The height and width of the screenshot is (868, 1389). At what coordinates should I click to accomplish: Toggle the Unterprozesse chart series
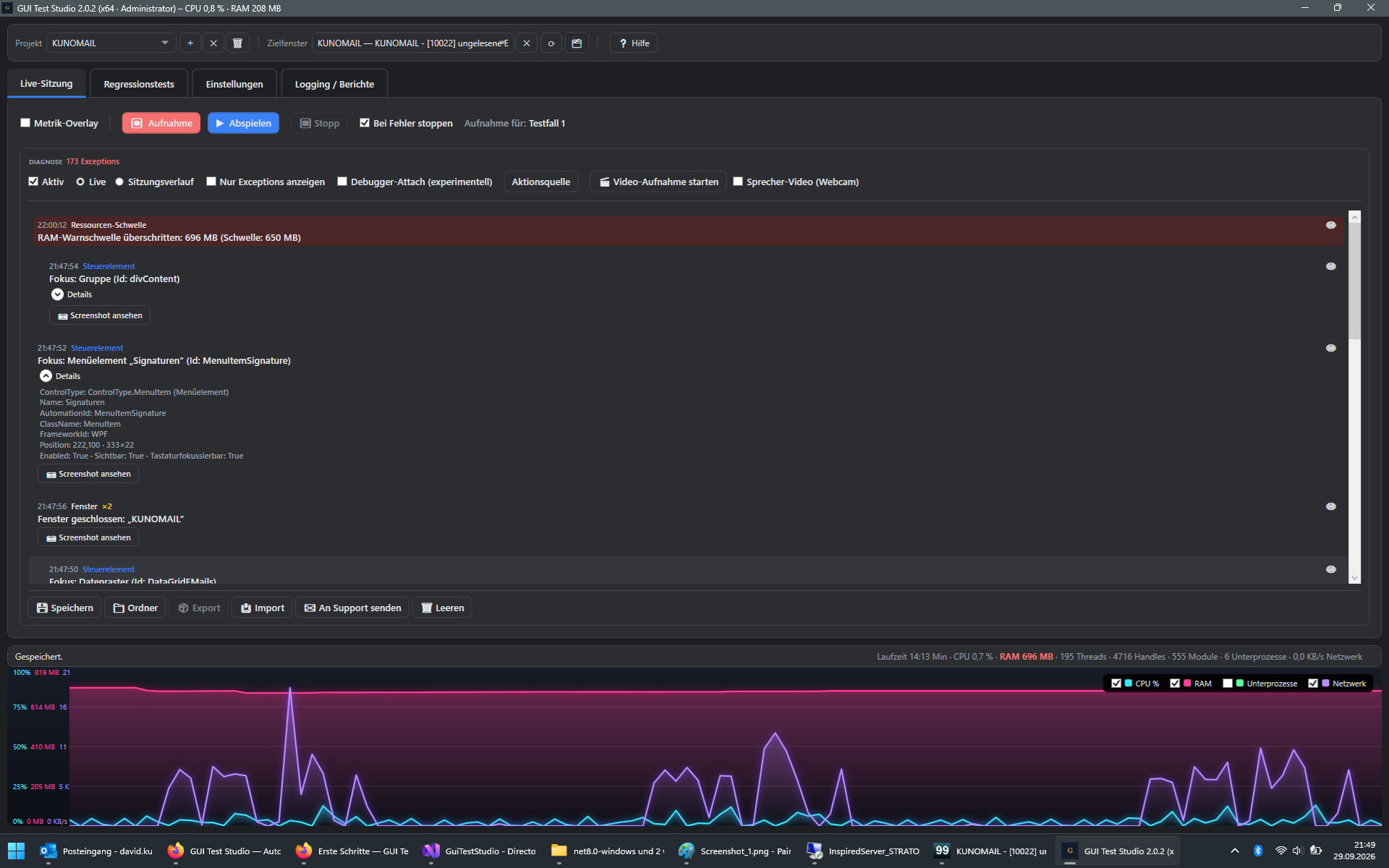coord(1228,684)
